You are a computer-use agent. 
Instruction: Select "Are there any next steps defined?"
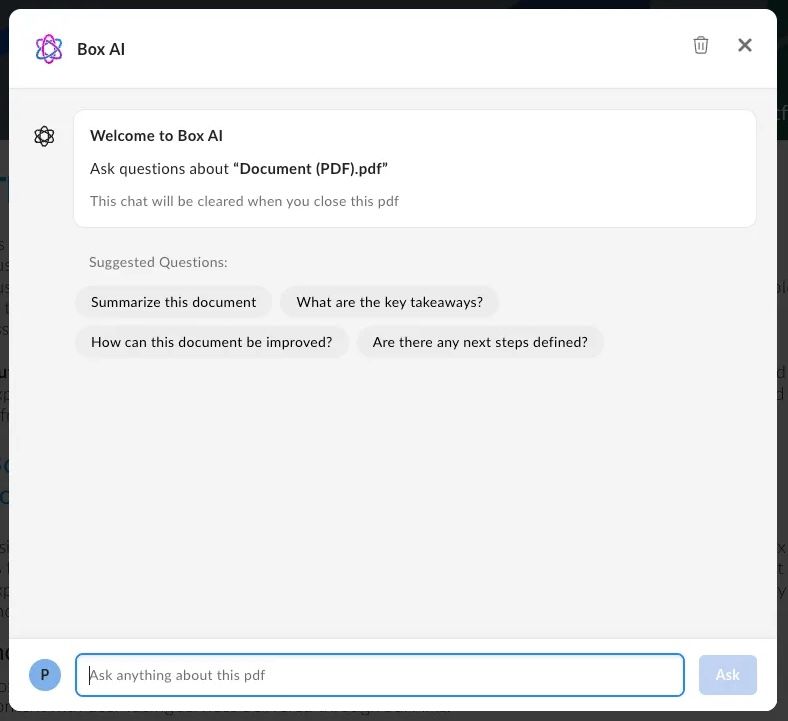coord(480,342)
